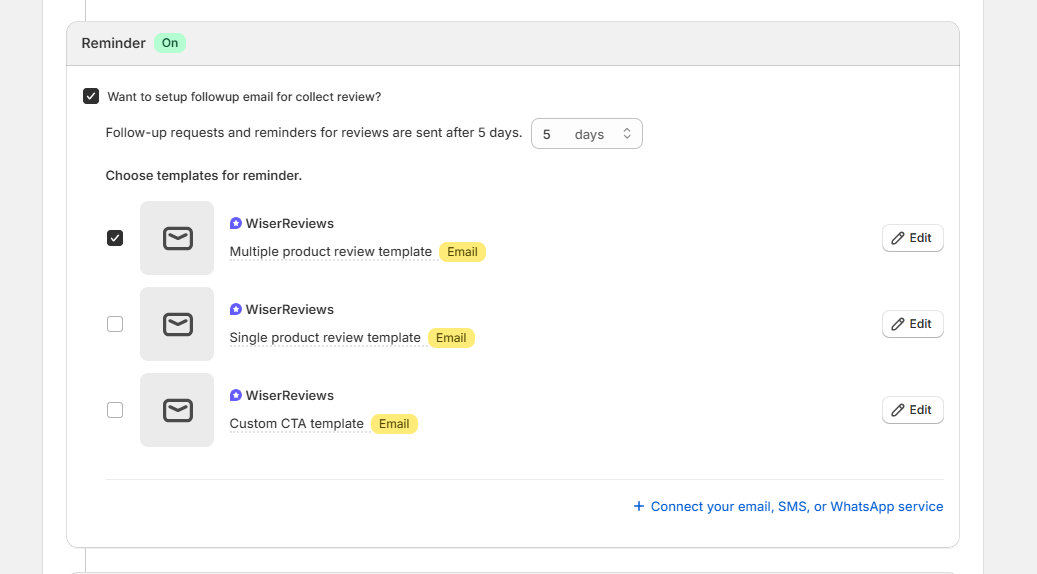Click envelope icon for Custom CTA template

177,410
